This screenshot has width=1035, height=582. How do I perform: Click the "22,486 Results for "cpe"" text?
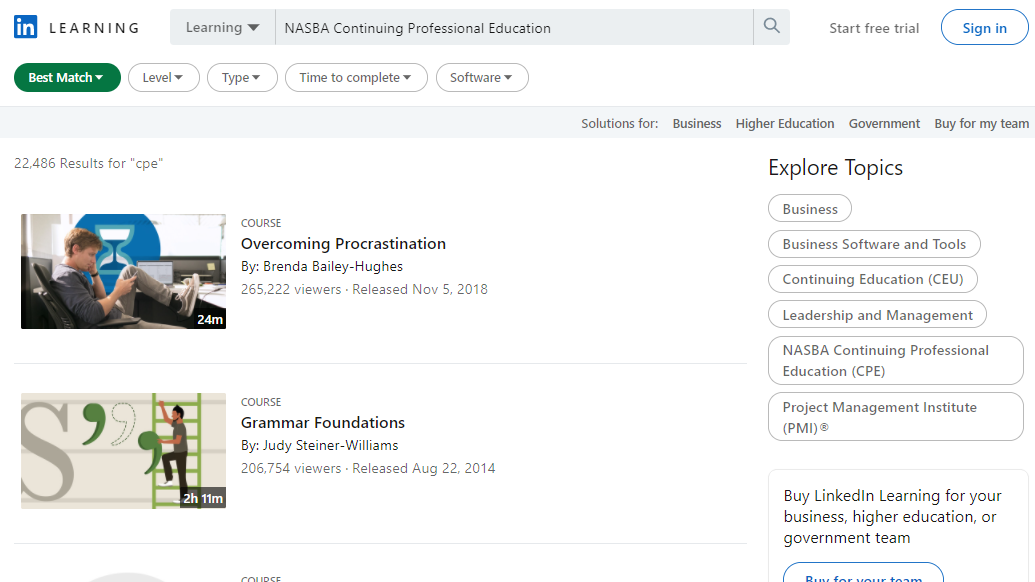click(x=88, y=163)
